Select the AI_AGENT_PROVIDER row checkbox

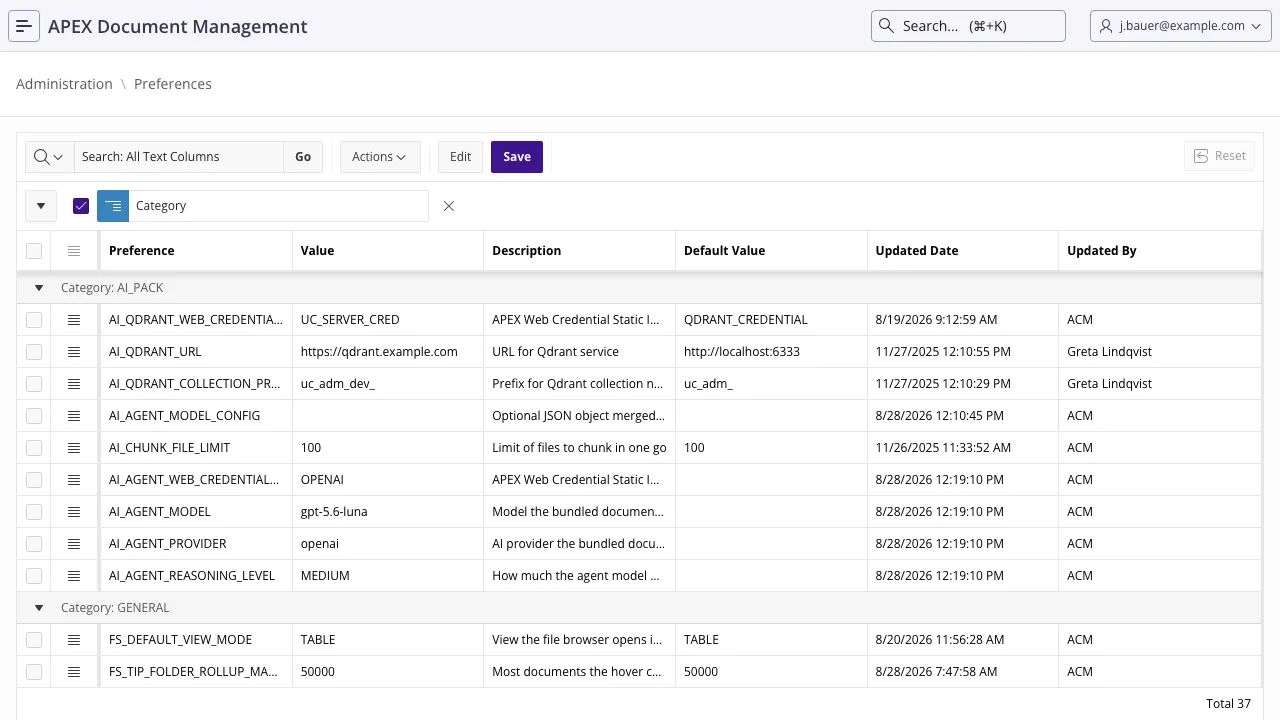coord(34,544)
